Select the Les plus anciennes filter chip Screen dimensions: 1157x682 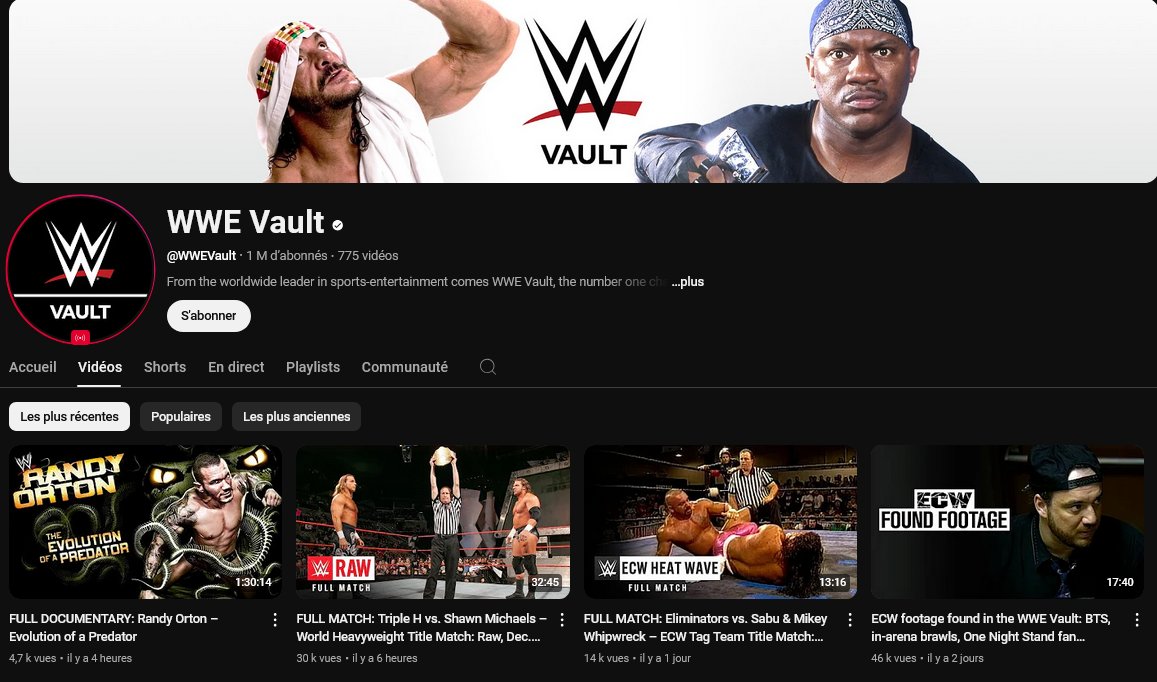click(x=297, y=416)
